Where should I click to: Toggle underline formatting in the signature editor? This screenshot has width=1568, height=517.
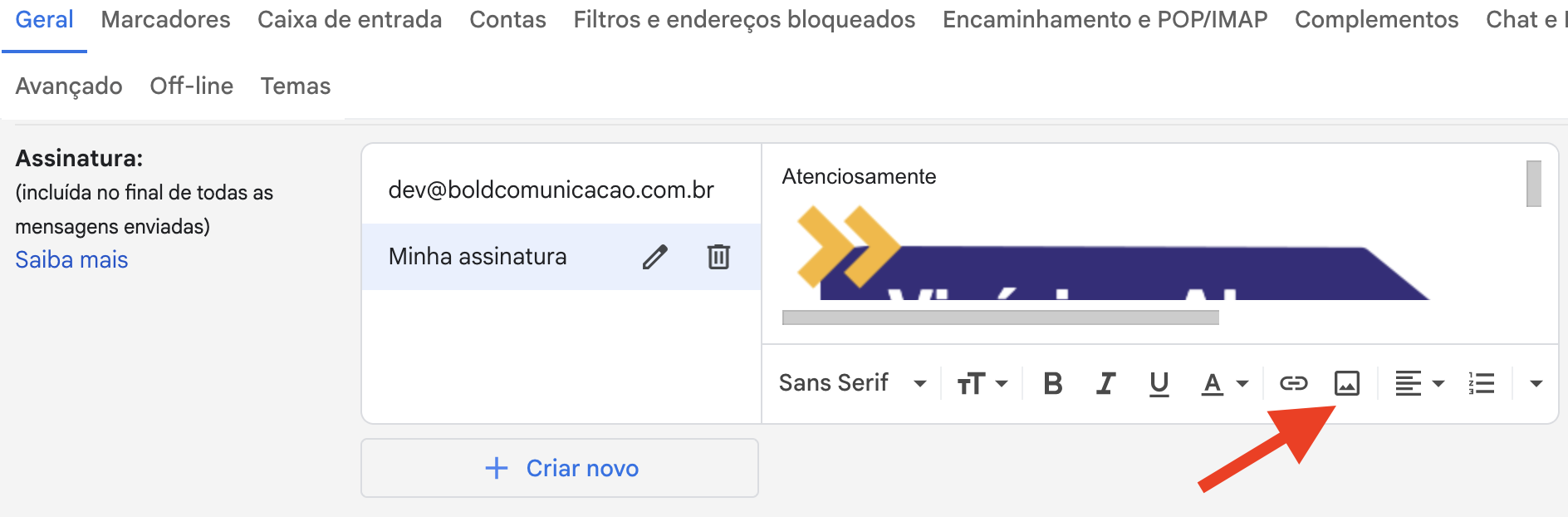[x=1159, y=383]
